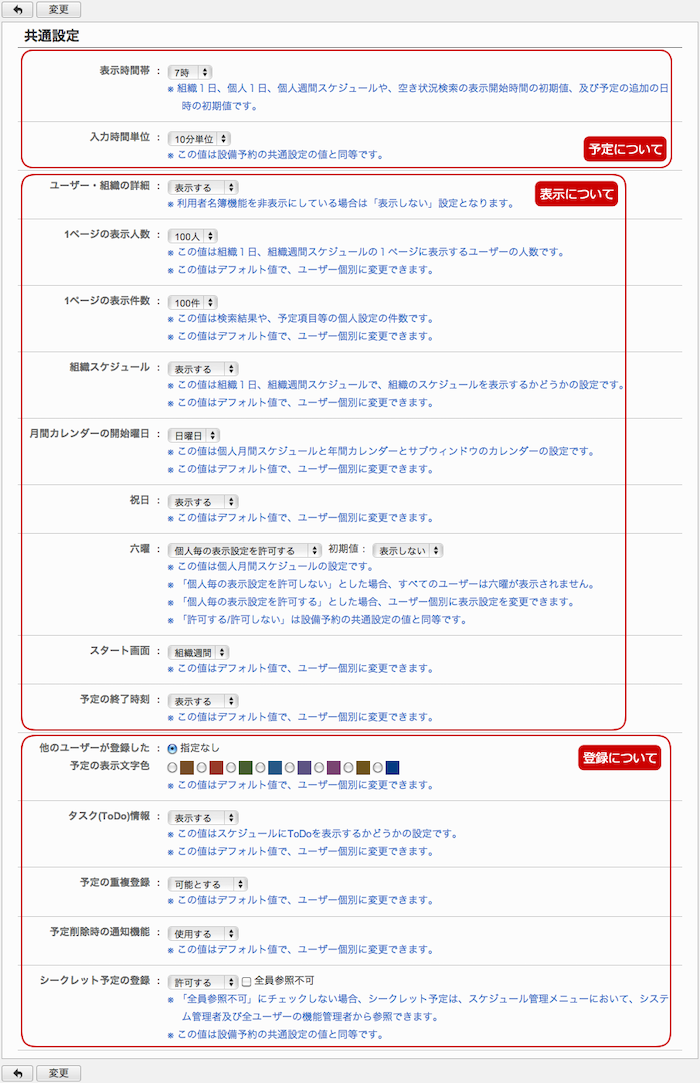Open the スタート画面 dropdown showing 組織週間
The height and width of the screenshot is (1083, 700).
[x=198, y=652]
